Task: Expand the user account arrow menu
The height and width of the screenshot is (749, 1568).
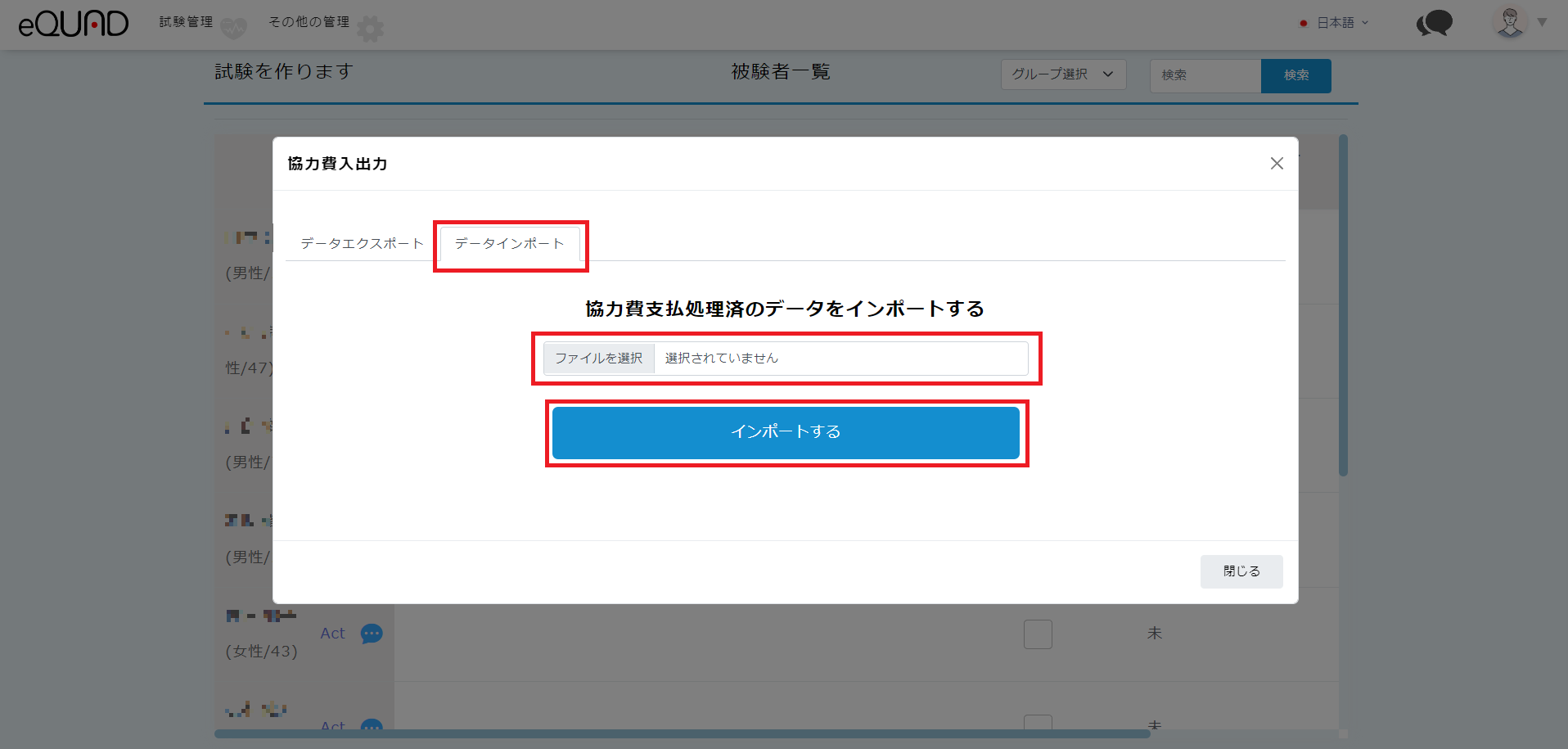Action: click(1542, 22)
